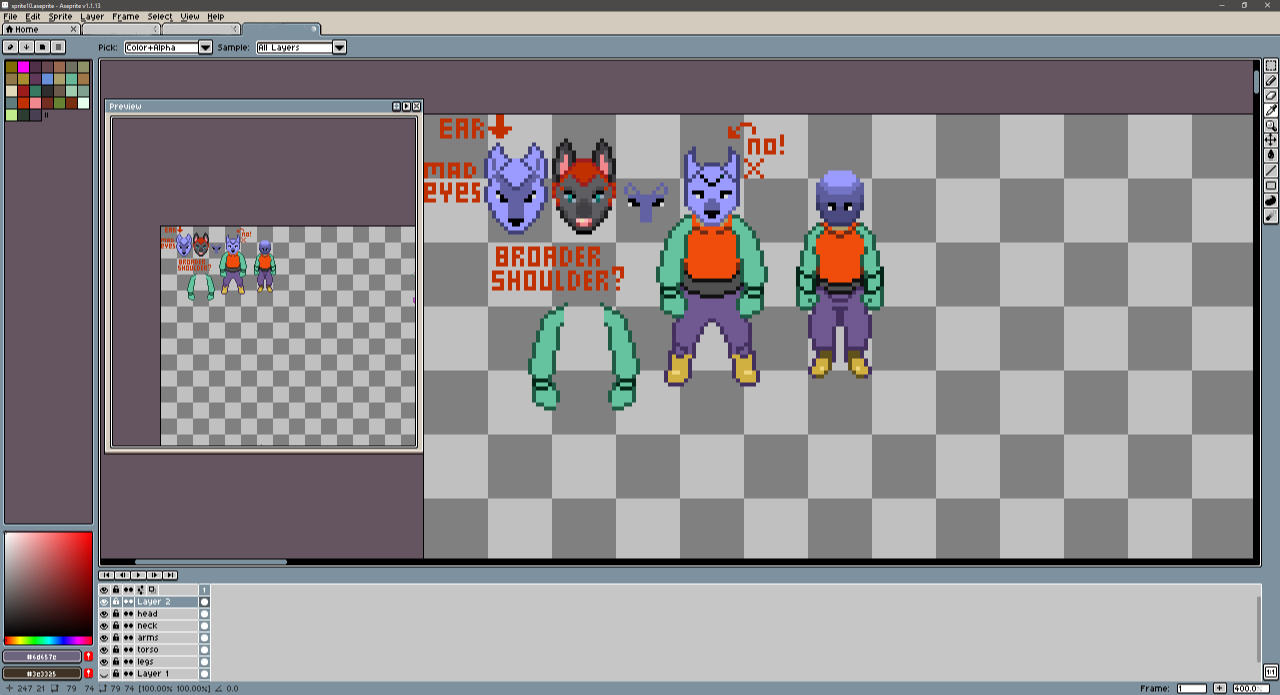Click foreground color #6d657e button
This screenshot has width=1280, height=695.
[x=42, y=657]
